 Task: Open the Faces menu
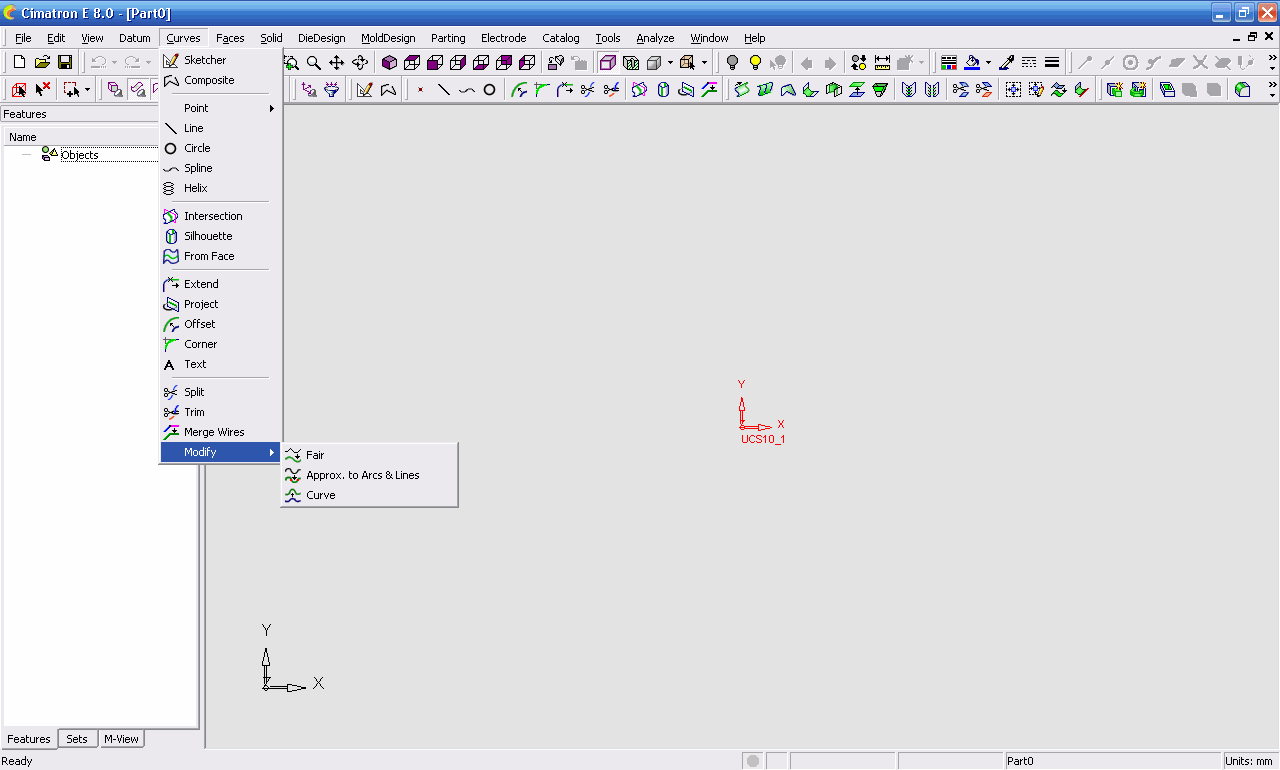(230, 38)
